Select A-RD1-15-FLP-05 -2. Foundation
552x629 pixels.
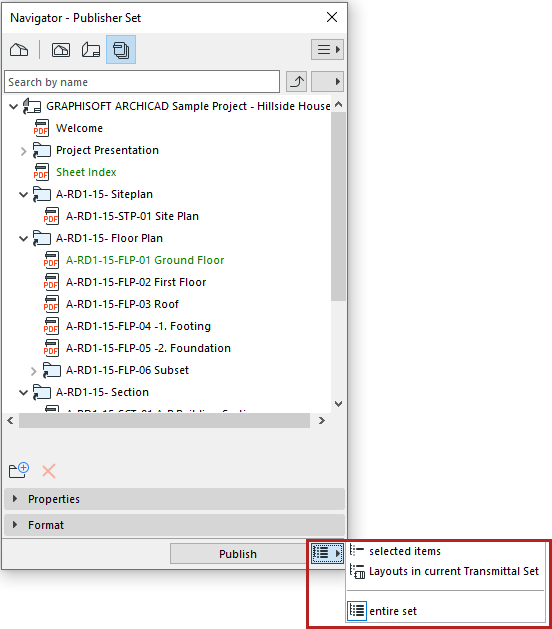(x=148, y=348)
